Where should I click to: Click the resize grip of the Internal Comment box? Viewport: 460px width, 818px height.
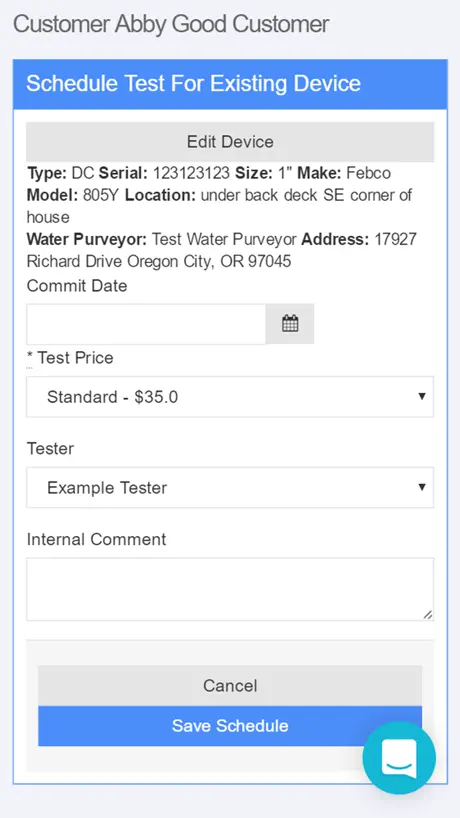coord(428,615)
